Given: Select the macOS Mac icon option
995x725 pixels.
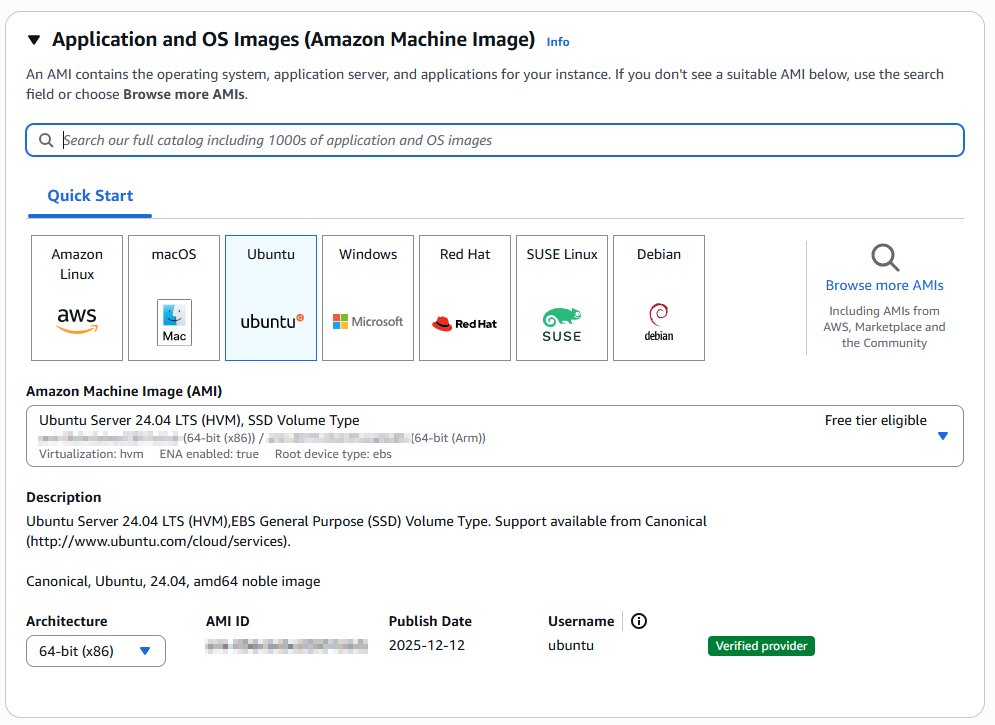Looking at the screenshot, I should click(x=174, y=297).
